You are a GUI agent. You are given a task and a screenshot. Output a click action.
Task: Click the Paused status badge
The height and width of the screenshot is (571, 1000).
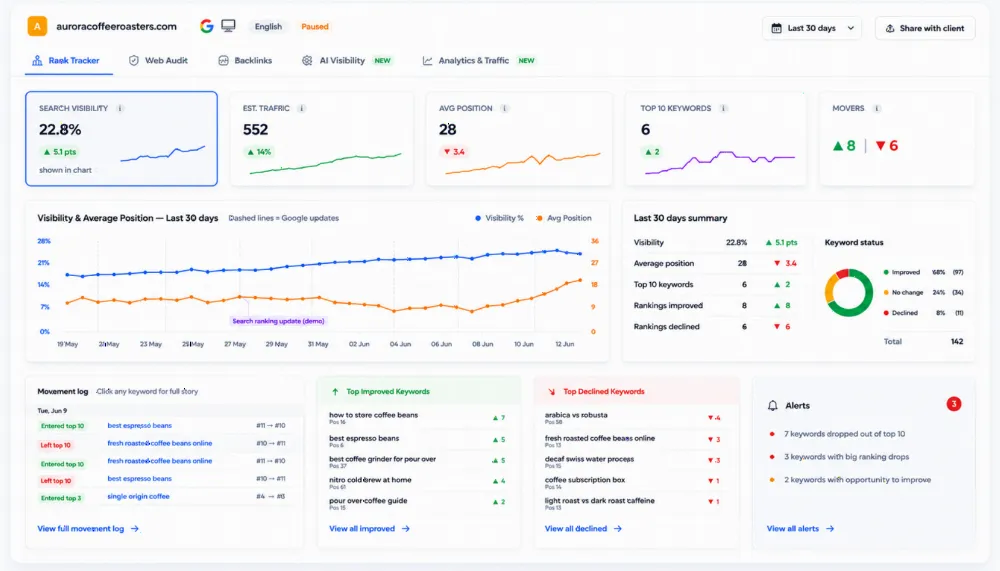point(315,27)
